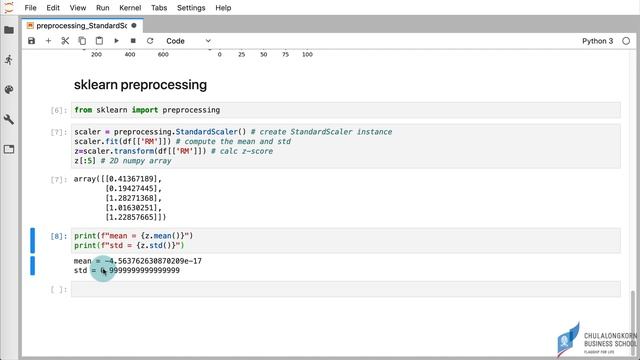Image resolution: width=640 pixels, height=360 pixels.
Task: Click cell prompt number [6]
Action: click(x=58, y=110)
